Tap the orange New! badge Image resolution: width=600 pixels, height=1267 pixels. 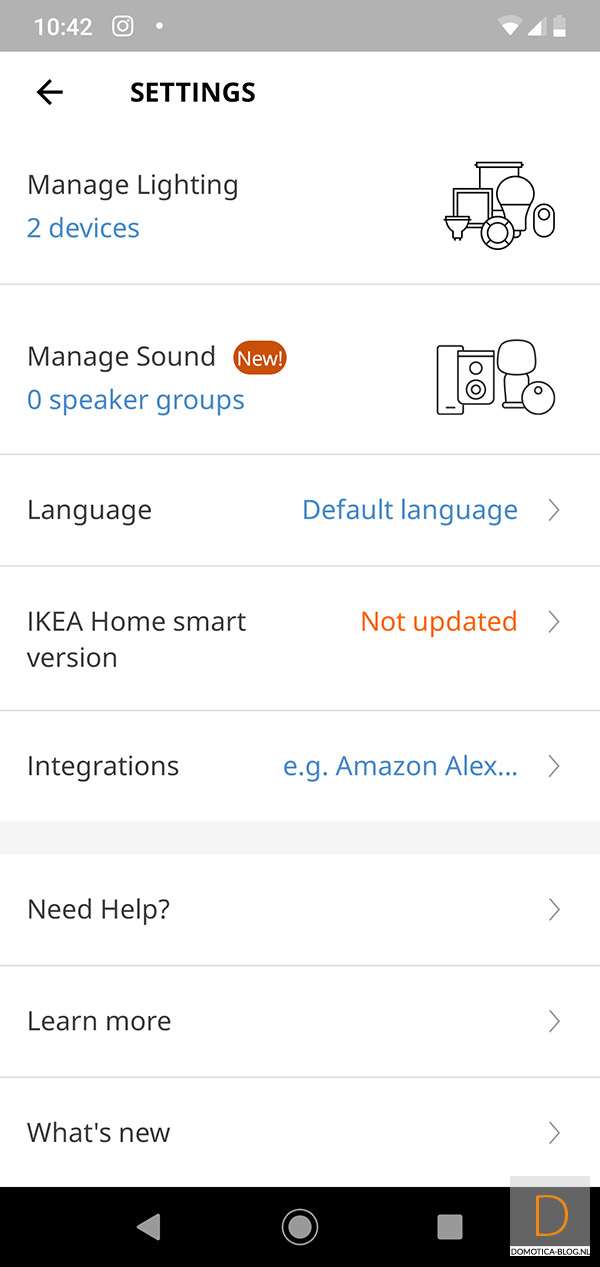[260, 357]
